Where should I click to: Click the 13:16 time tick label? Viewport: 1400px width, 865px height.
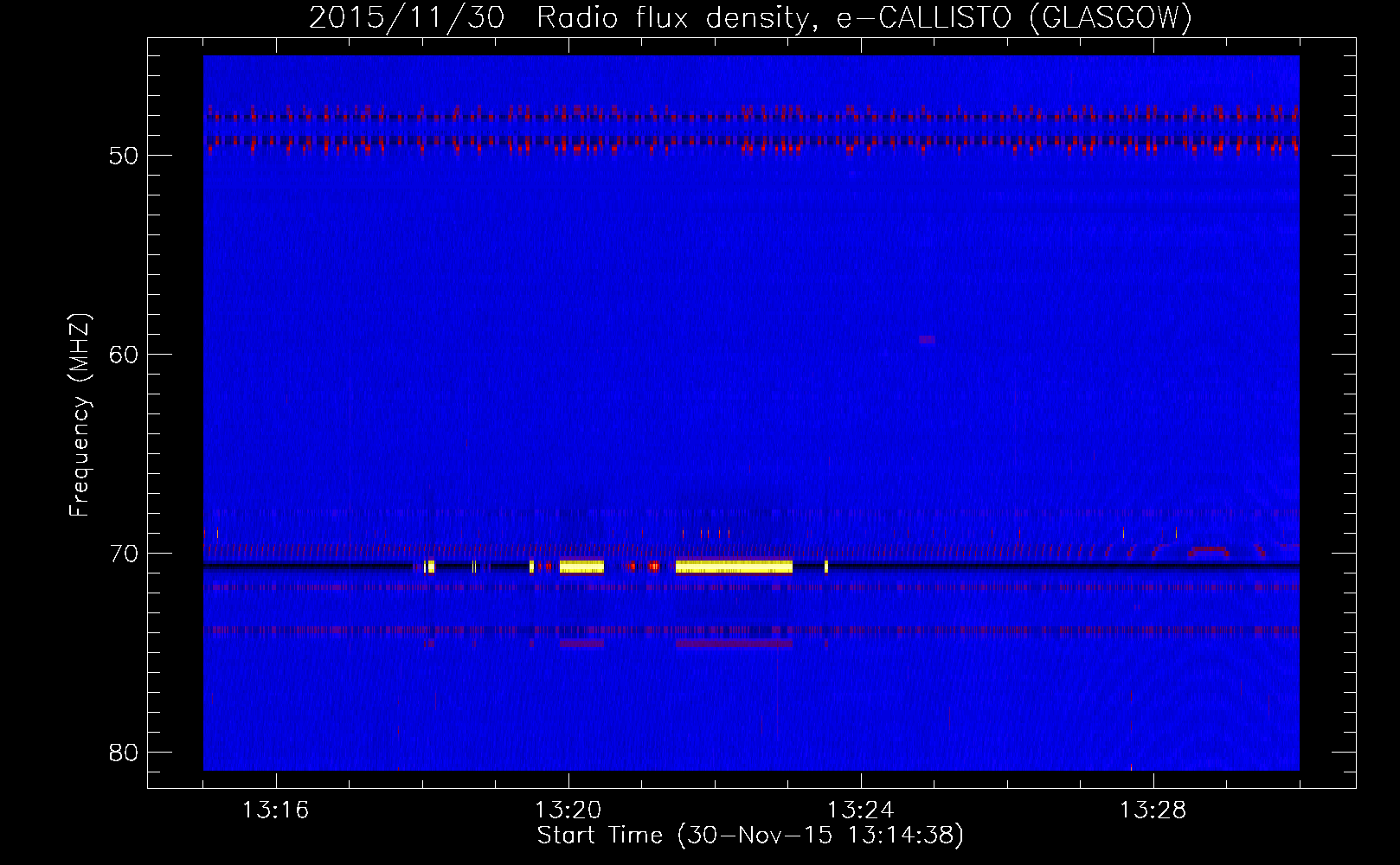coord(275,811)
